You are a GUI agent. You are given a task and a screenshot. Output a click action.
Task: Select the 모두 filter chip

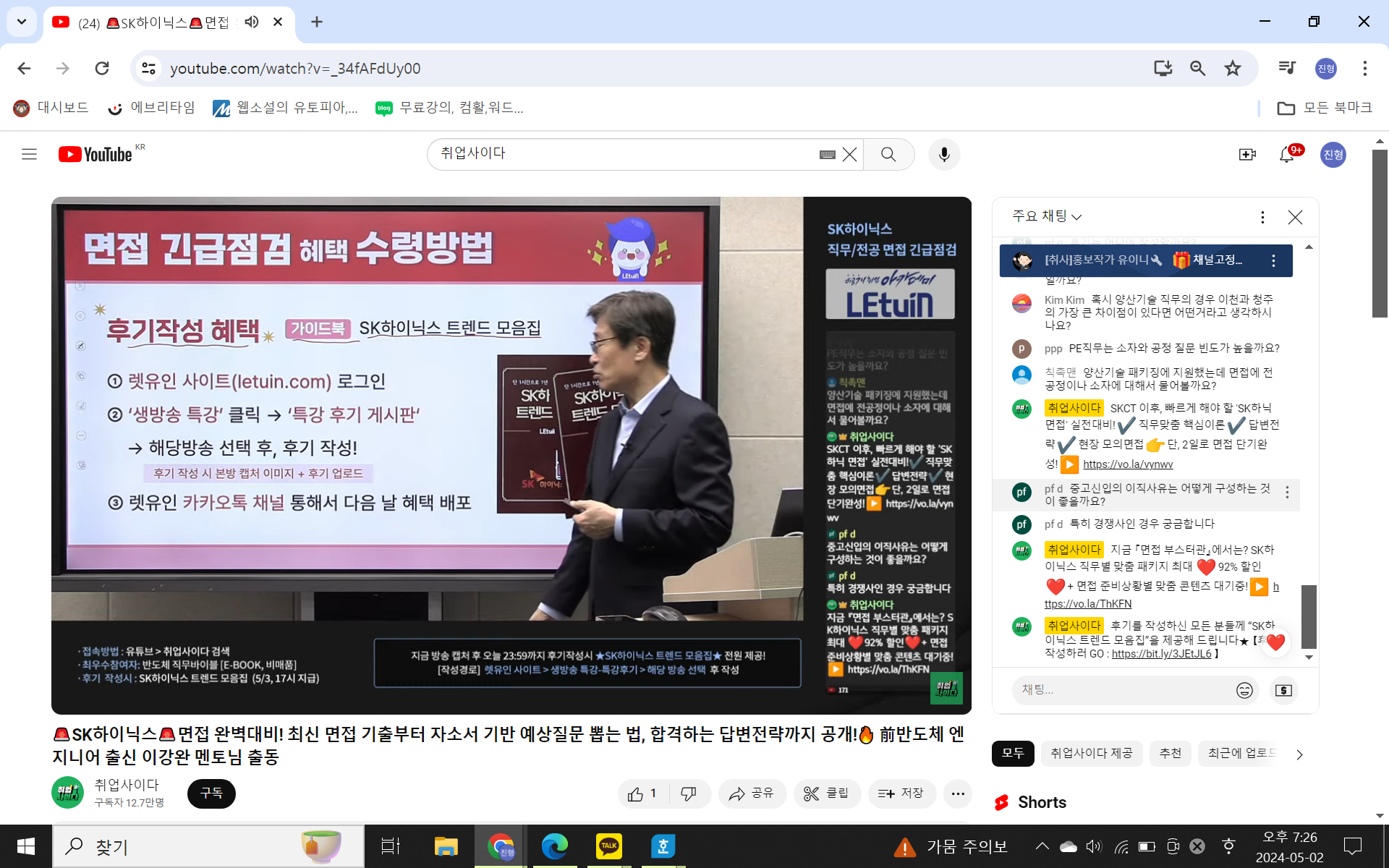click(x=1013, y=754)
